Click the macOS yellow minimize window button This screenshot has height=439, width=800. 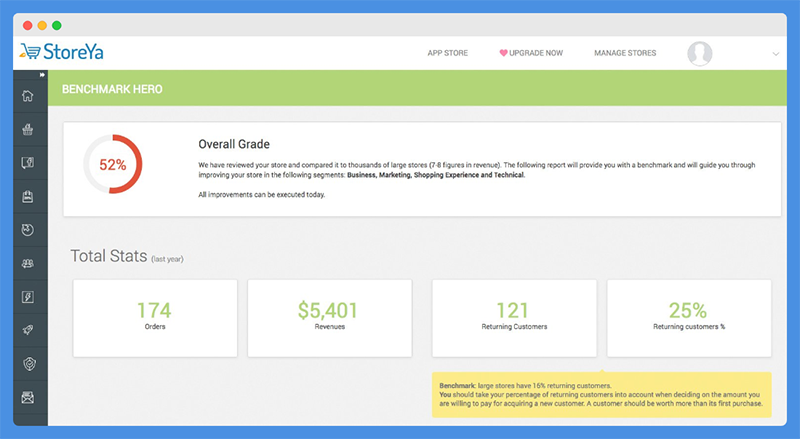pos(42,25)
